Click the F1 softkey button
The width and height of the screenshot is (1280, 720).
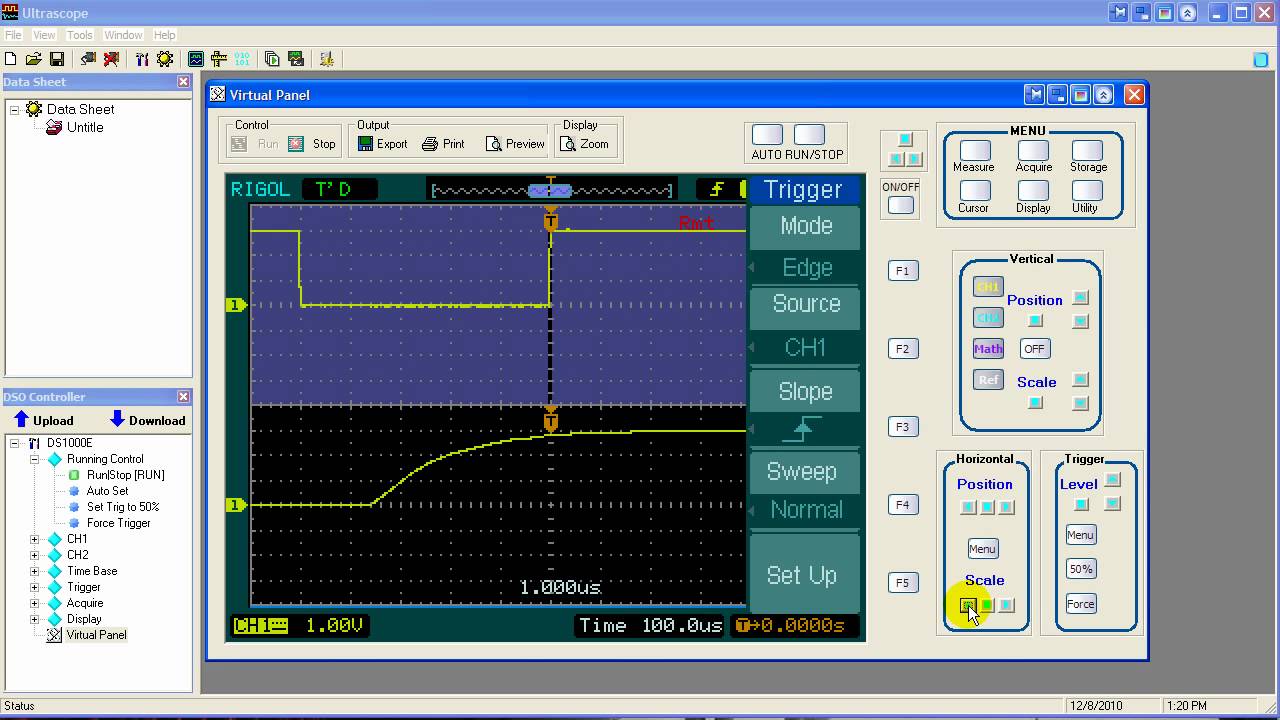(902, 270)
